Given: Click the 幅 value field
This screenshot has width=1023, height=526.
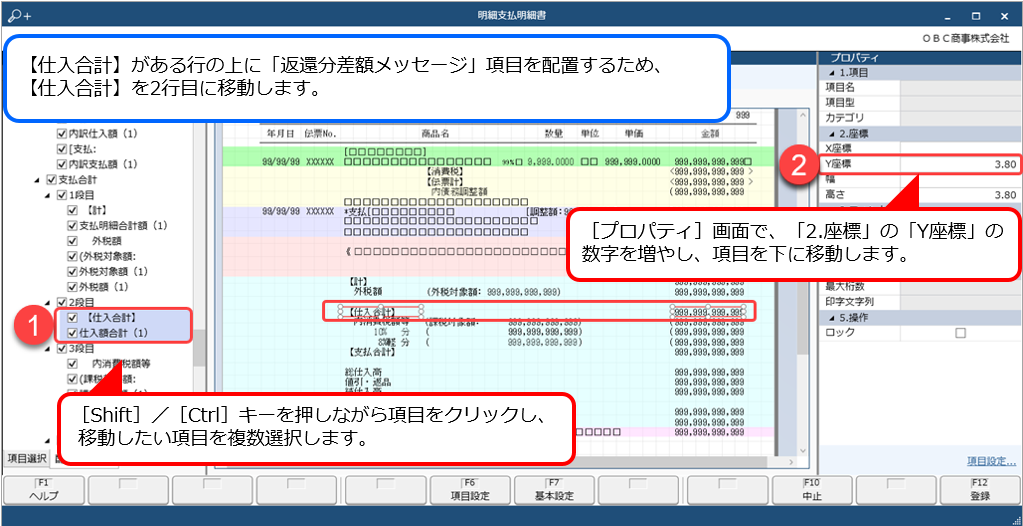Looking at the screenshot, I should (959, 179).
